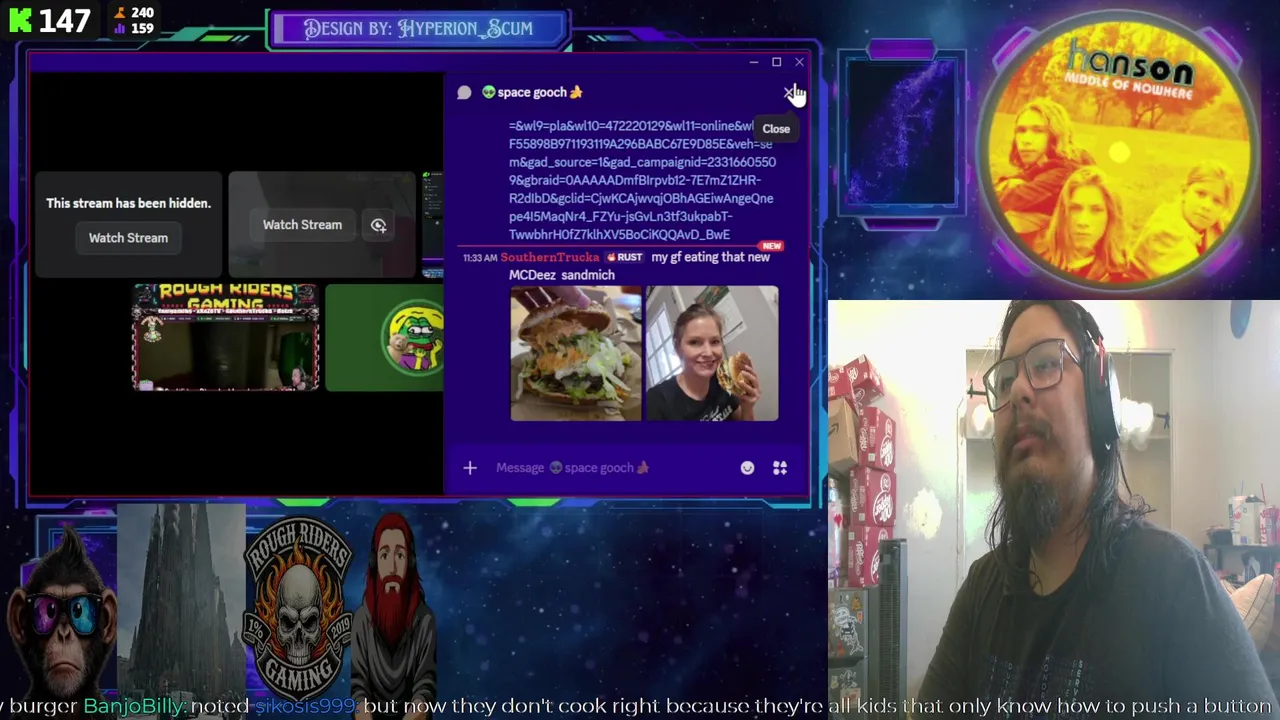The image size is (1280, 720).
Task: Open the apps launcher icon in message bar
Action: click(x=780, y=468)
